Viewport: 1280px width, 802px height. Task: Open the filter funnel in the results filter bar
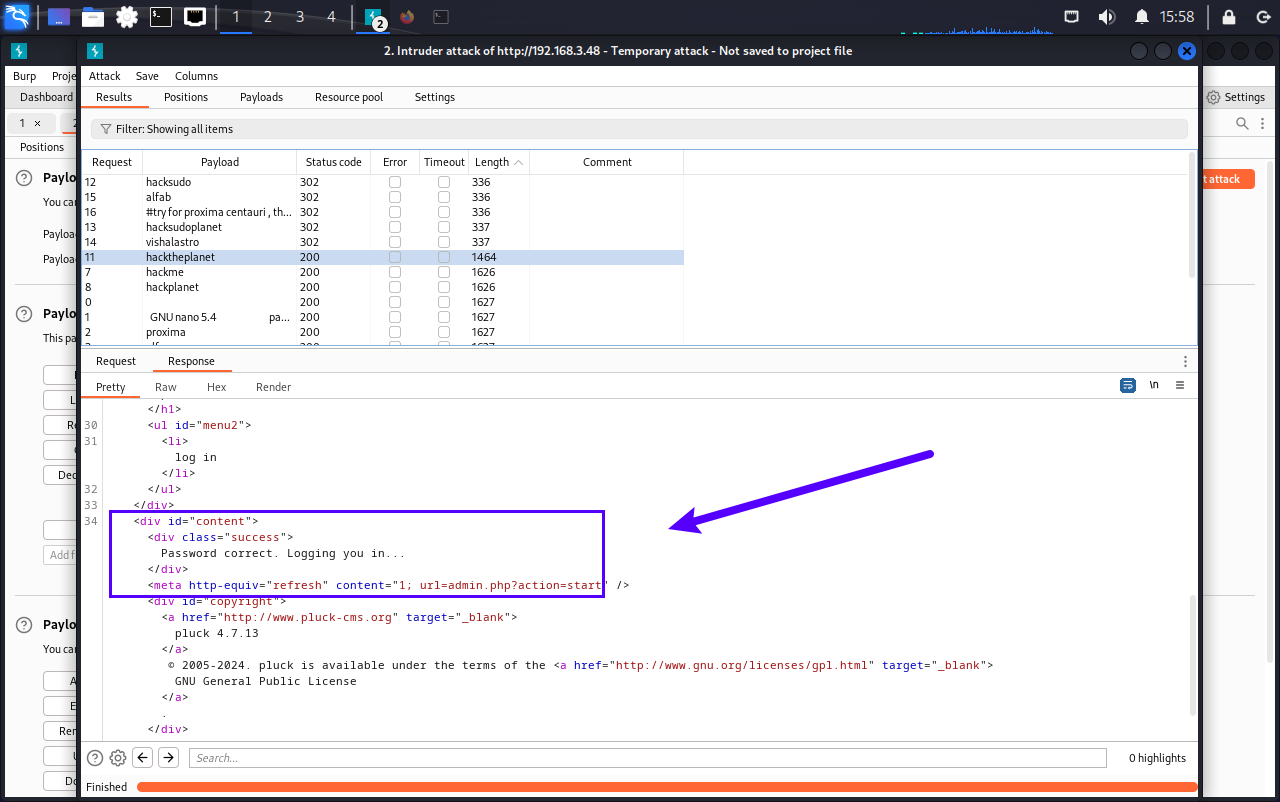coord(105,129)
